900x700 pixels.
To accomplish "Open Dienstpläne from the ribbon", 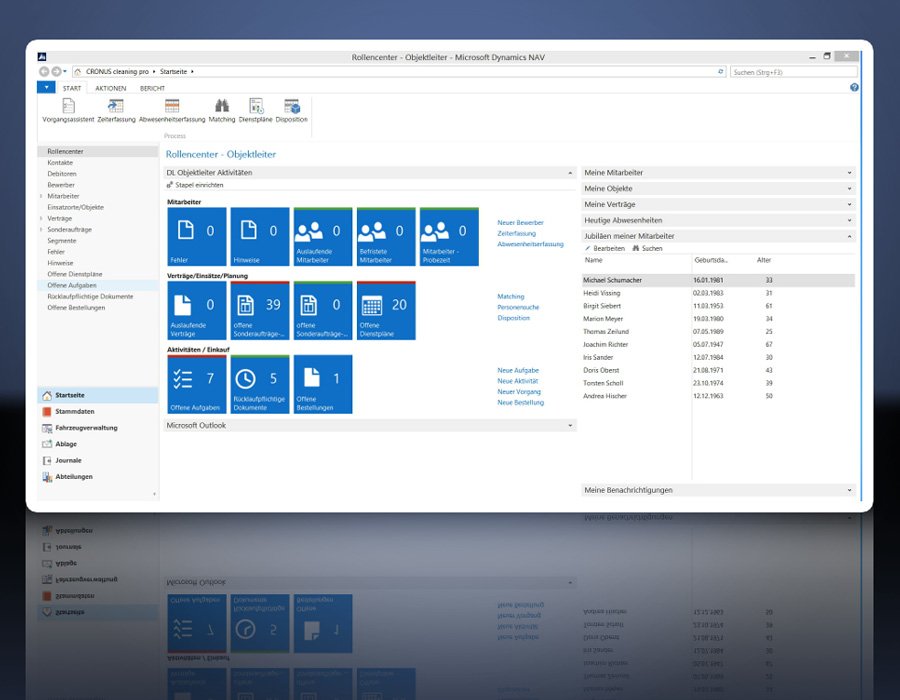I will point(256,106).
